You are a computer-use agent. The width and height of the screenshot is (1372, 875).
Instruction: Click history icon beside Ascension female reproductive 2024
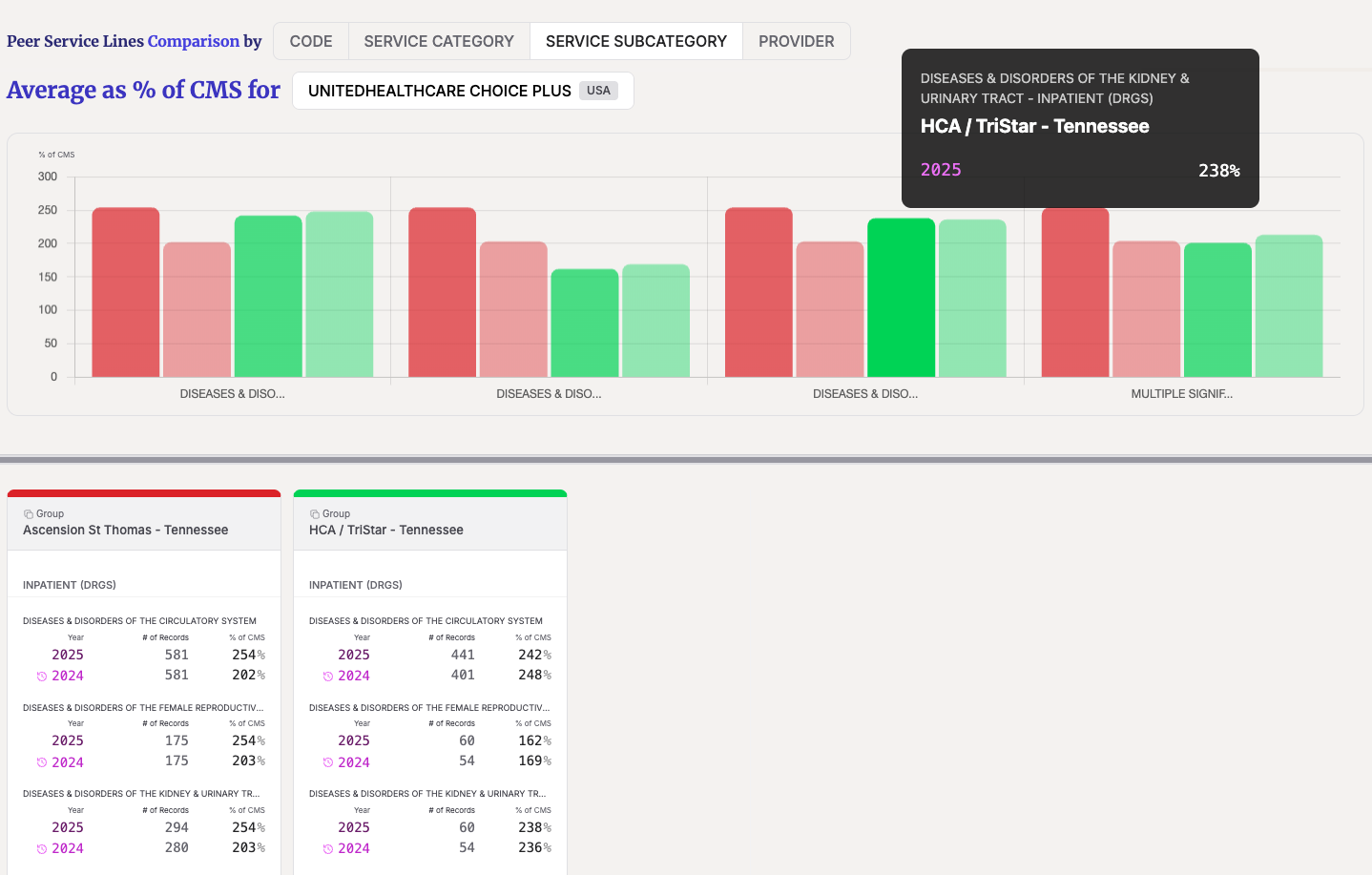(x=42, y=762)
